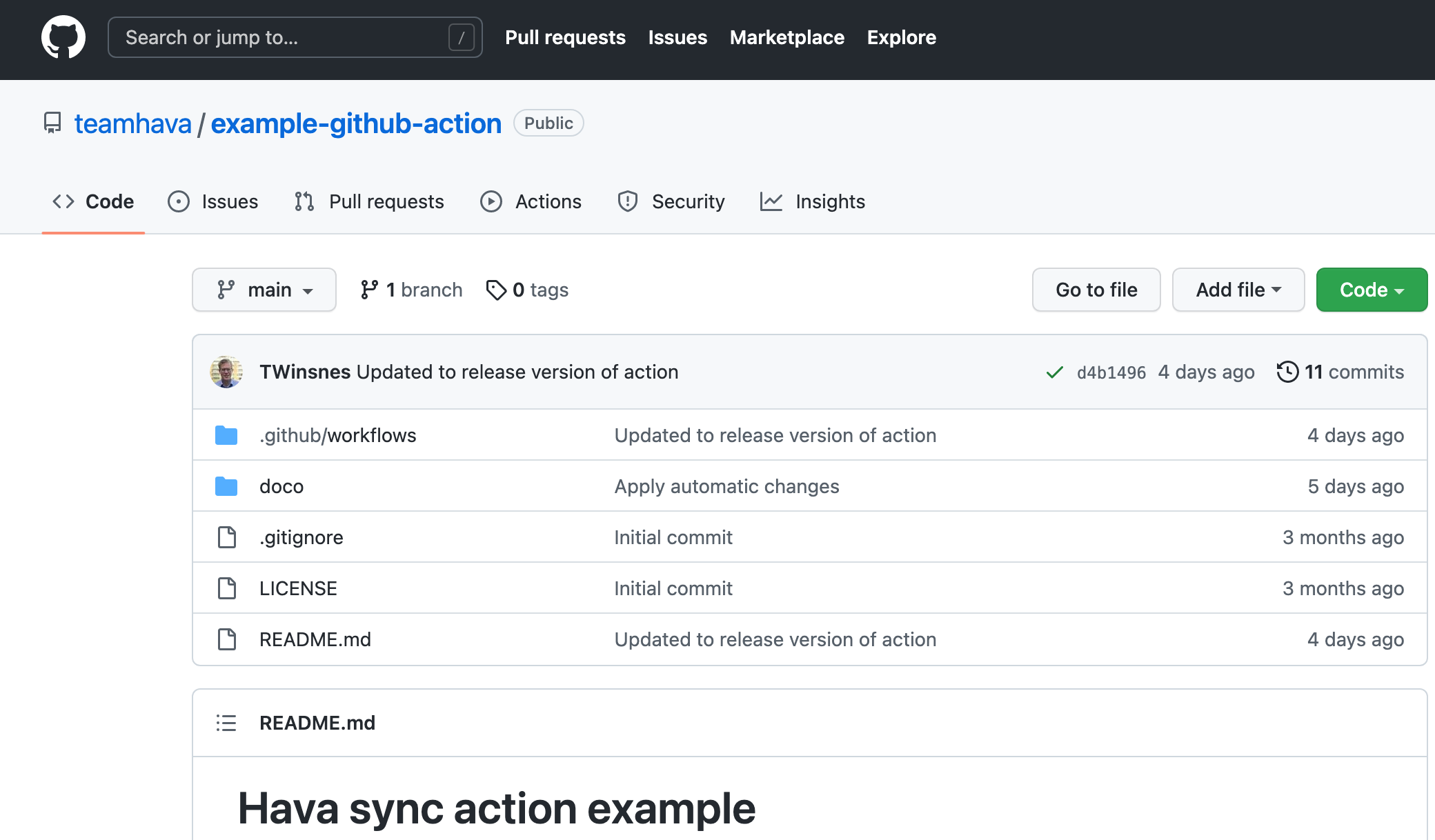Open README table of contents icon
This screenshot has width=1435, height=840.
point(226,723)
